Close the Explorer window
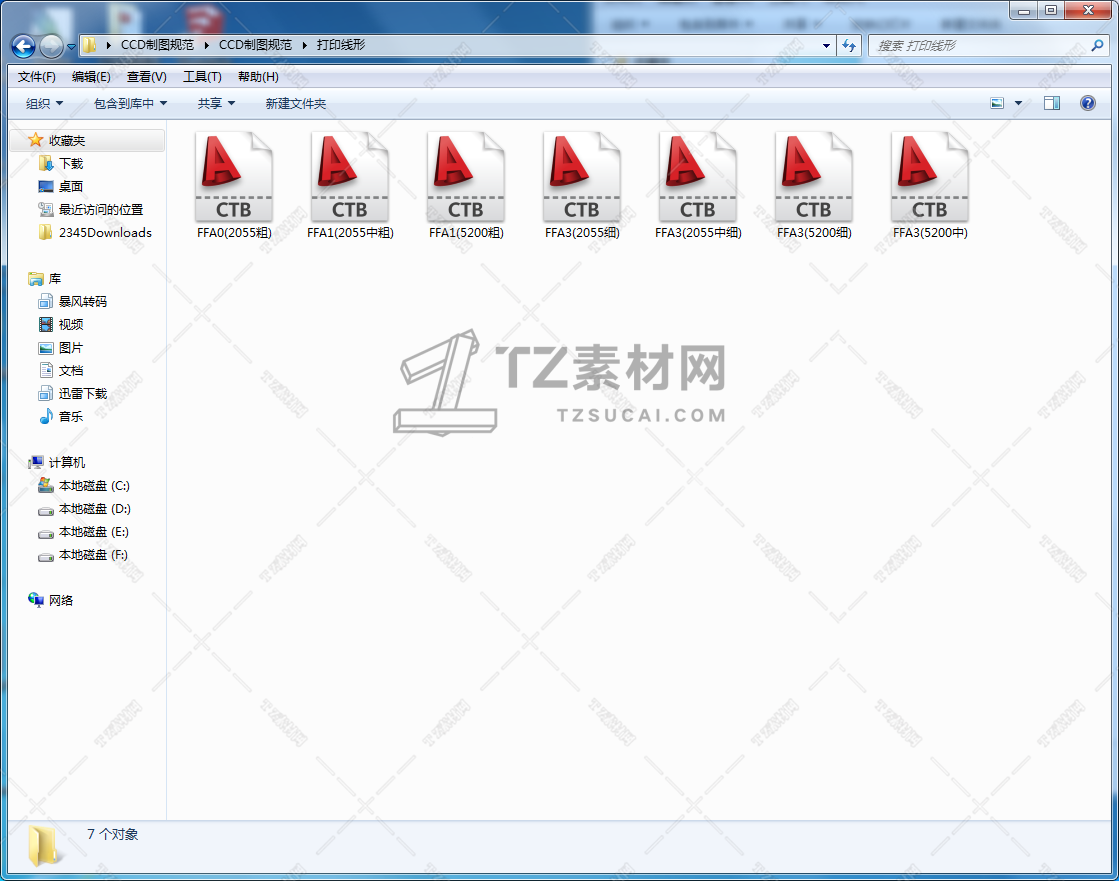 (1088, 10)
